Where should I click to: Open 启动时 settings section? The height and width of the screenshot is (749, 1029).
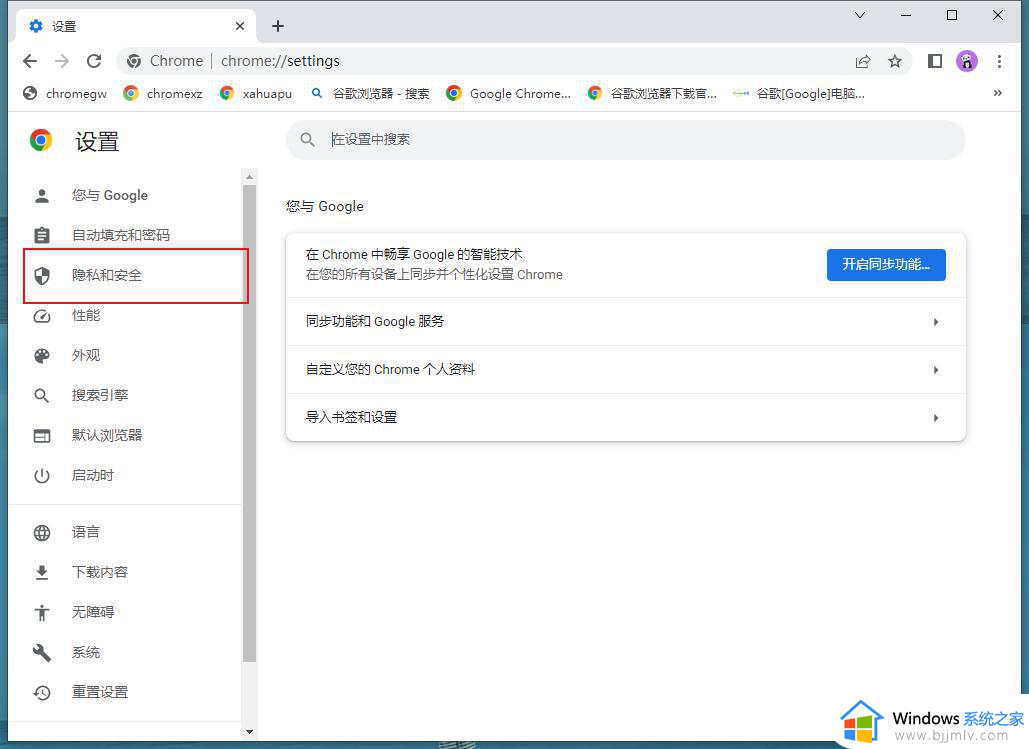tap(125, 475)
